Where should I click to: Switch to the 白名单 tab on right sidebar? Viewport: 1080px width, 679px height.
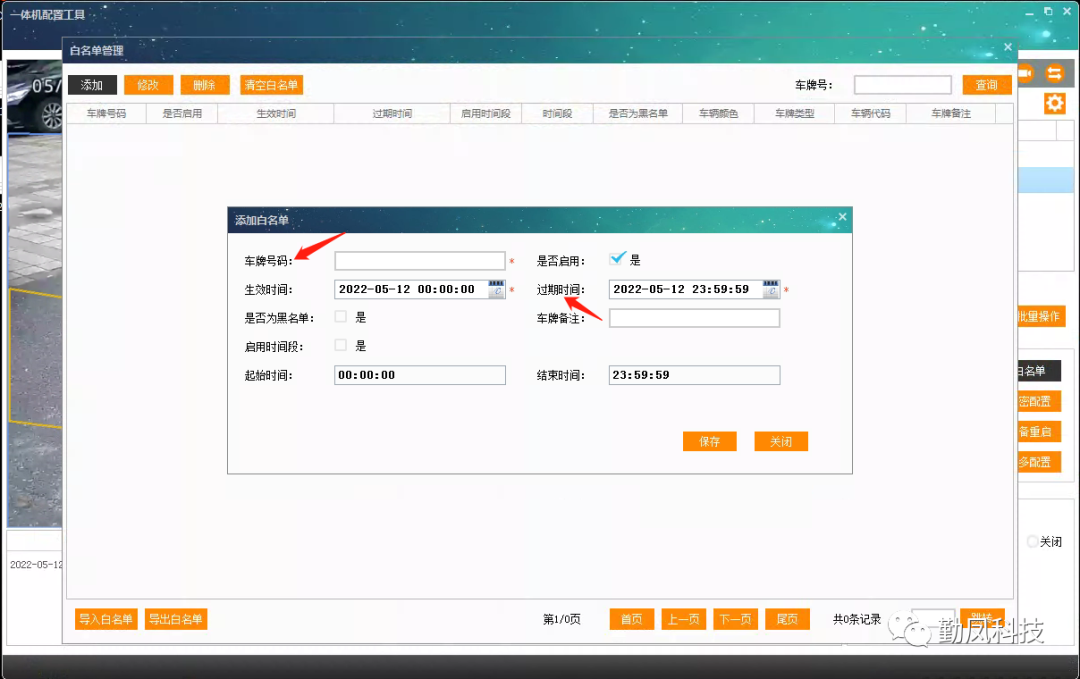(x=1040, y=370)
